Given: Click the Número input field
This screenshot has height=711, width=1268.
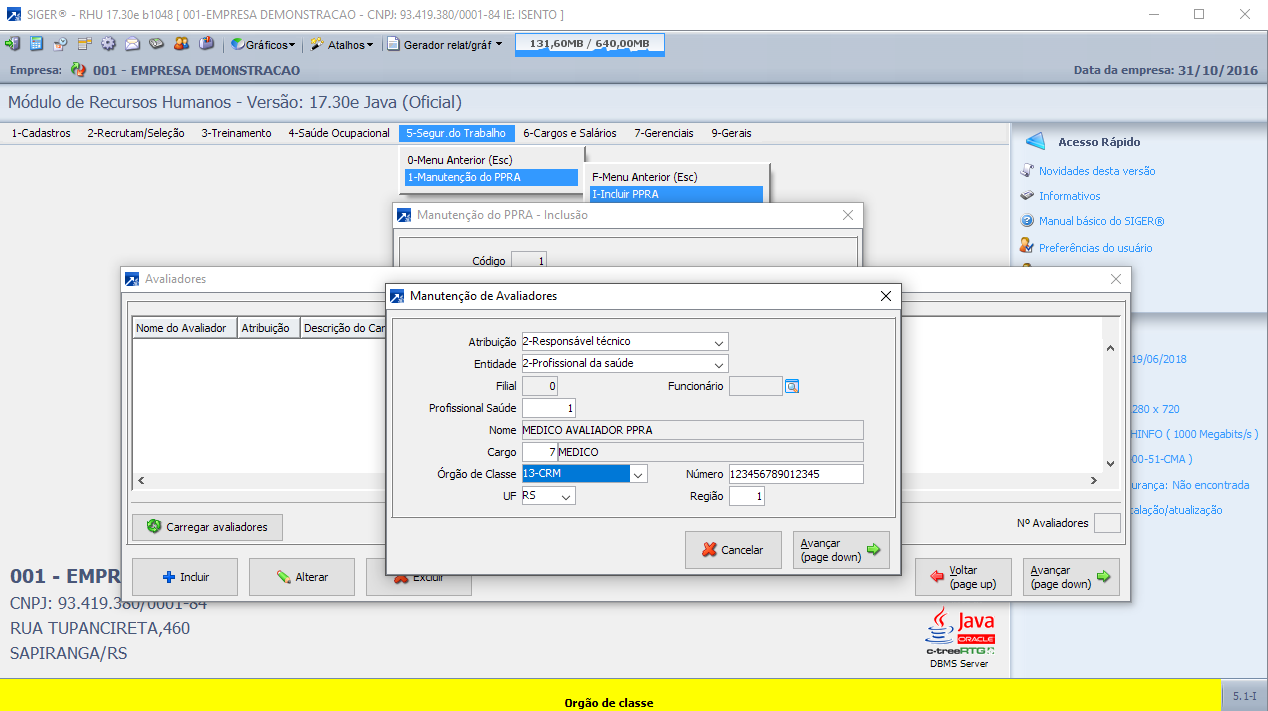Looking at the screenshot, I should point(796,474).
